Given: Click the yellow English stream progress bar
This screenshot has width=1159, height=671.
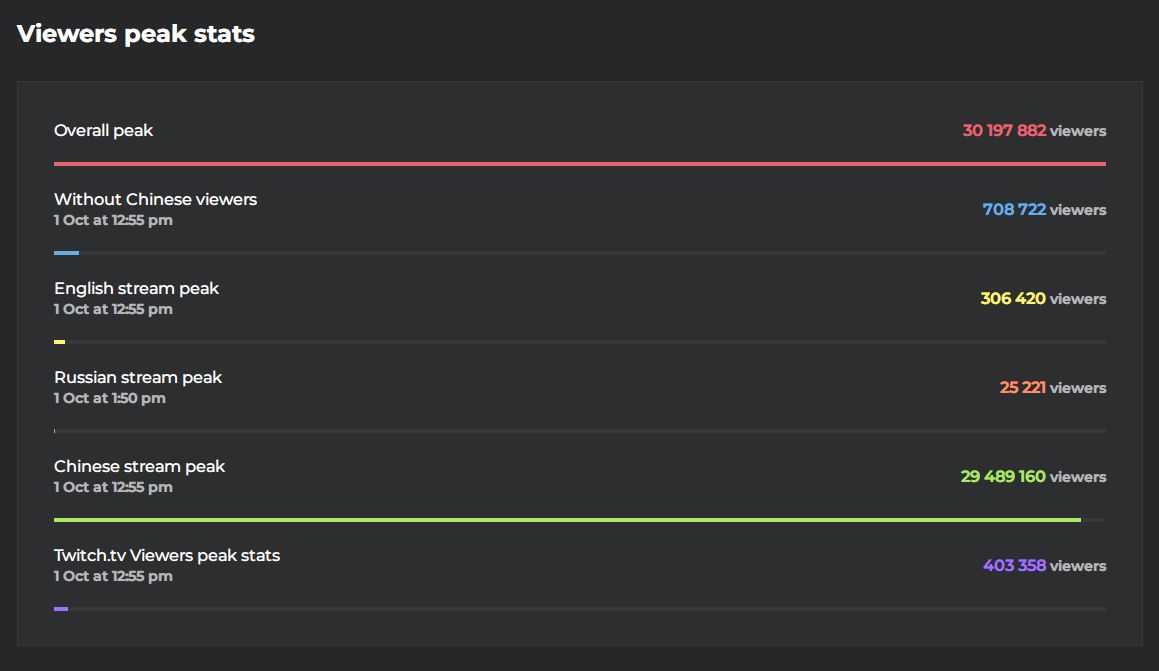Looking at the screenshot, I should click(60, 342).
